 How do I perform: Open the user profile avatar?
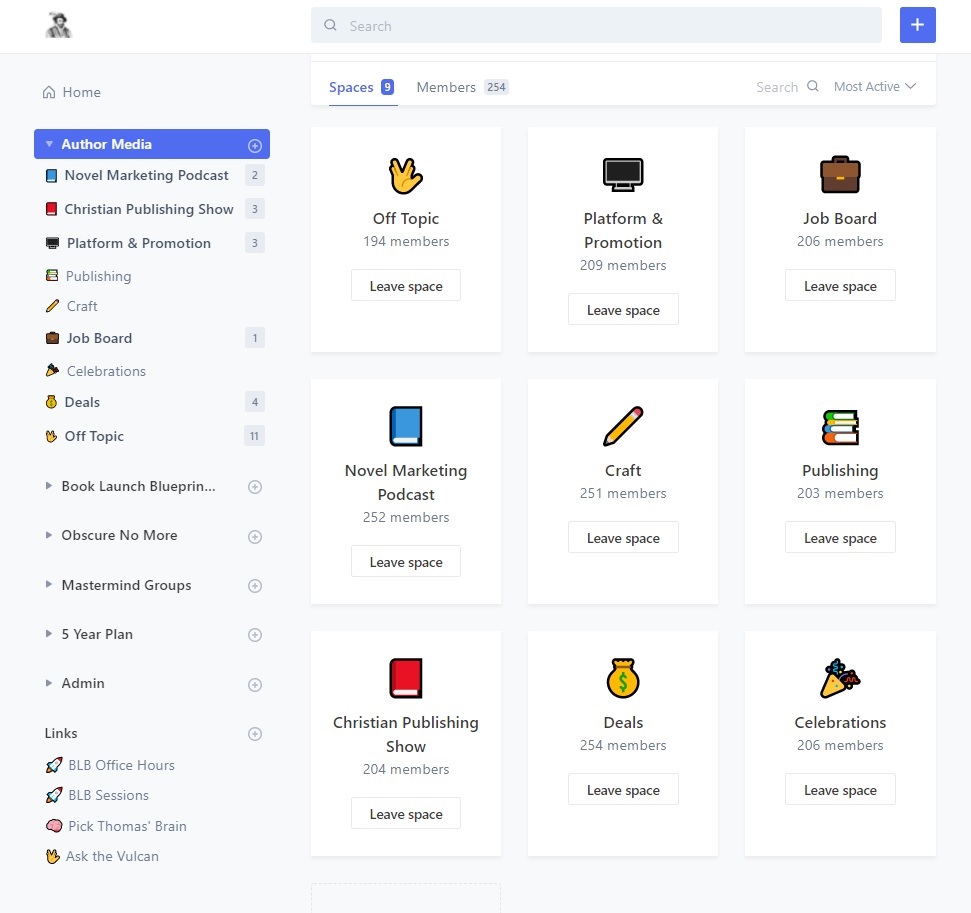coord(59,25)
